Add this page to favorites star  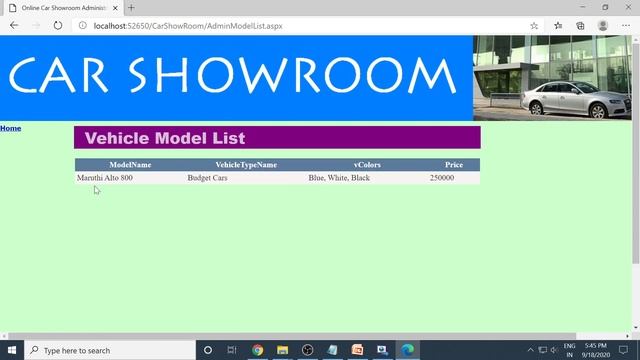tap(534, 26)
